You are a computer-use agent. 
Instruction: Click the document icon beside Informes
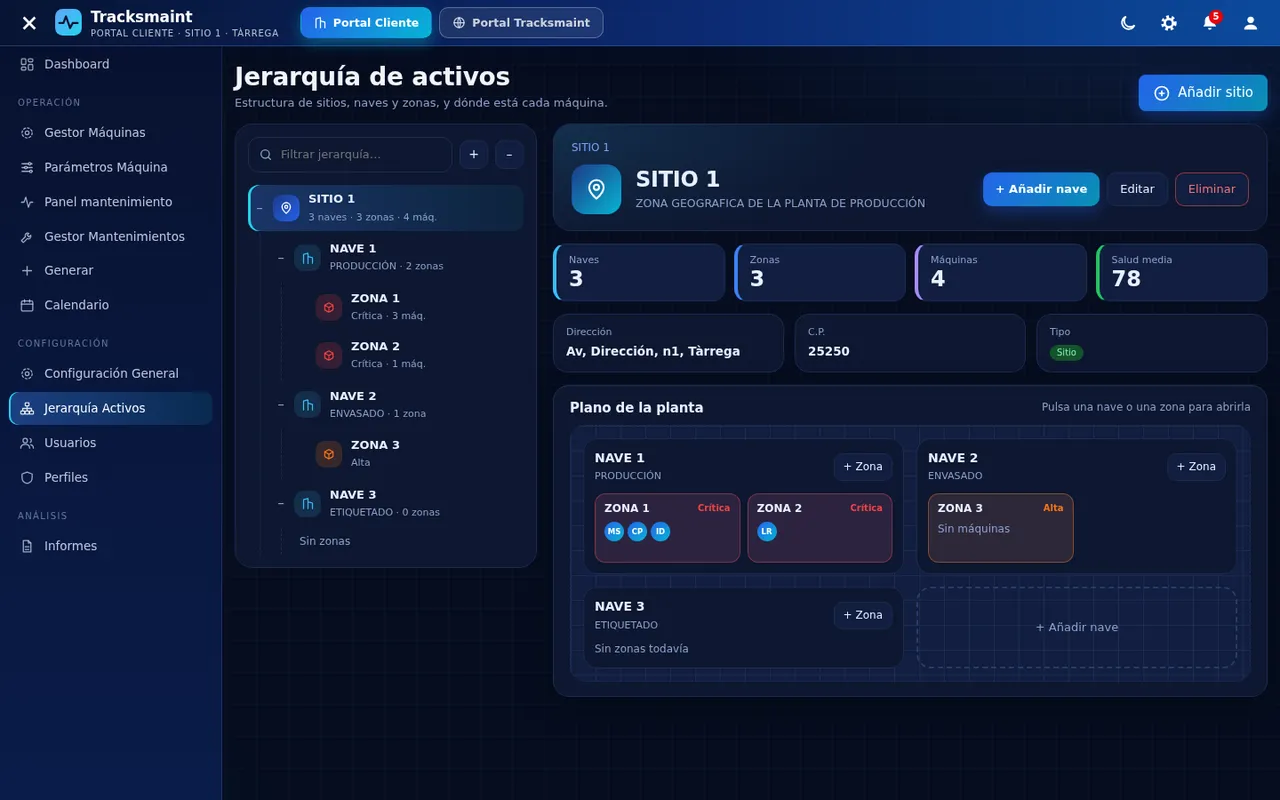(x=27, y=546)
